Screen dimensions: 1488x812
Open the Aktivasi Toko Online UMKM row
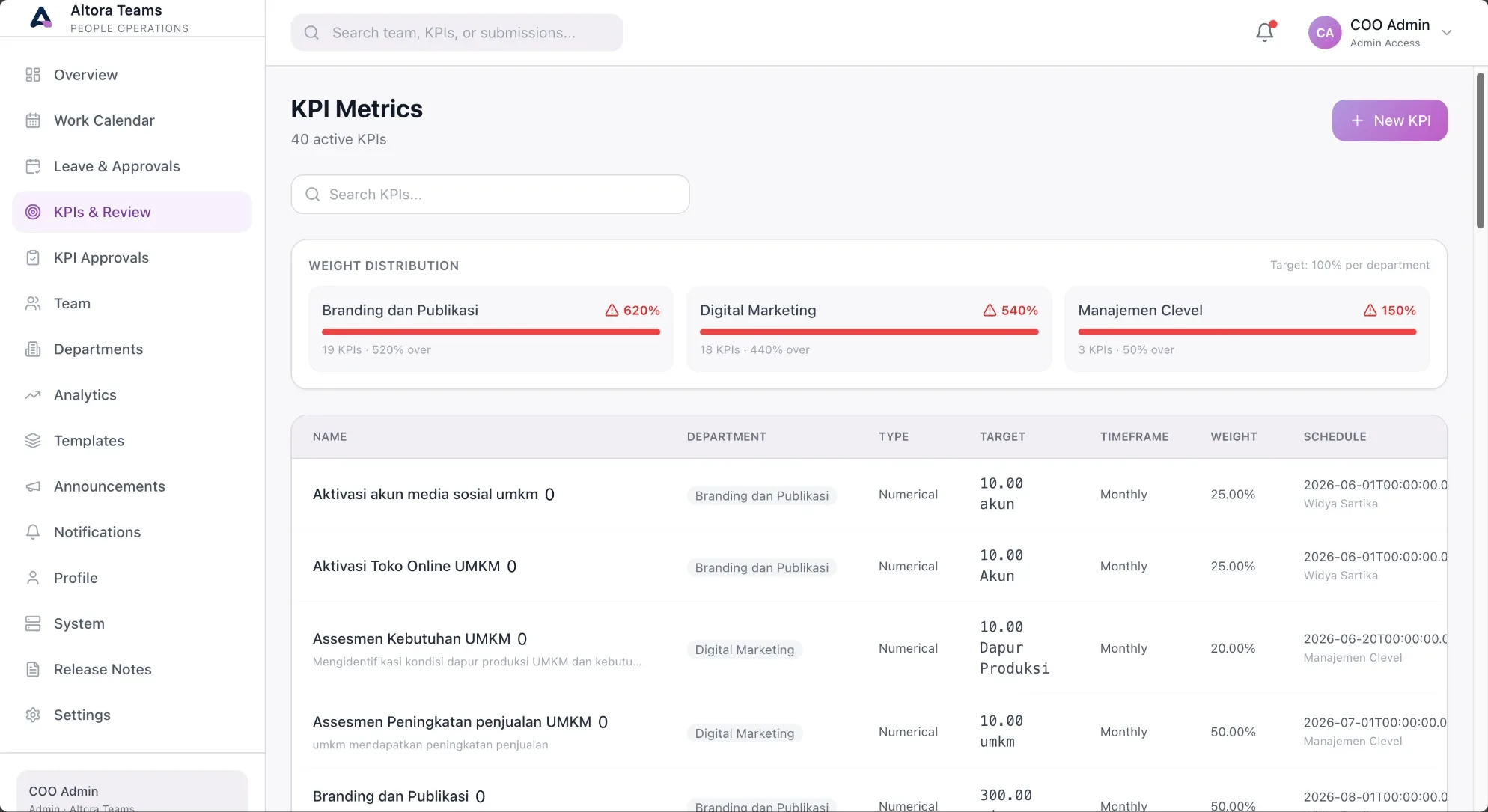[868, 567]
